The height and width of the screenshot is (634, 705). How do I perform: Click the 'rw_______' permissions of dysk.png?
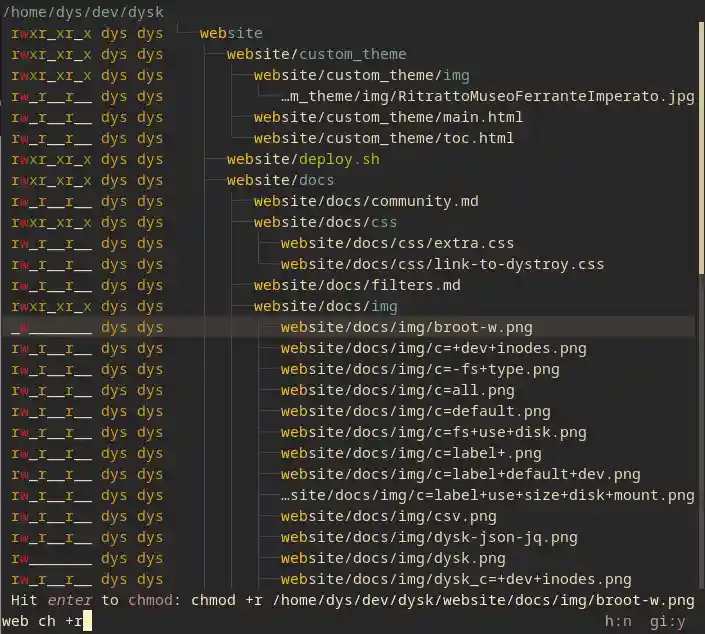[51, 558]
